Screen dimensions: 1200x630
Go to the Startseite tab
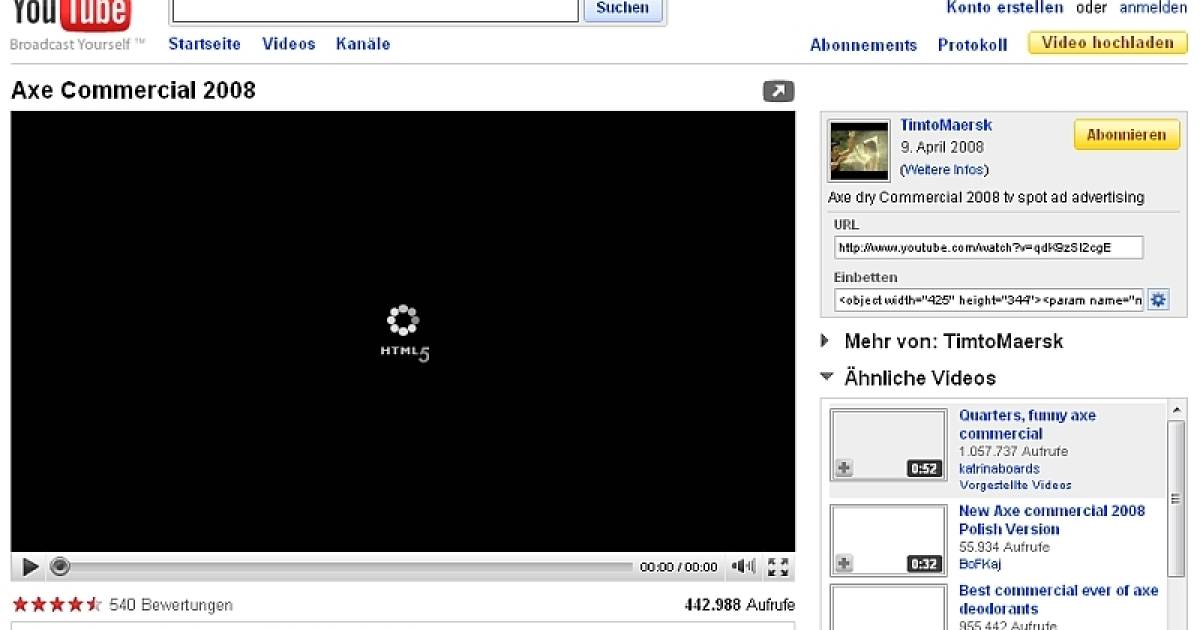pos(204,44)
